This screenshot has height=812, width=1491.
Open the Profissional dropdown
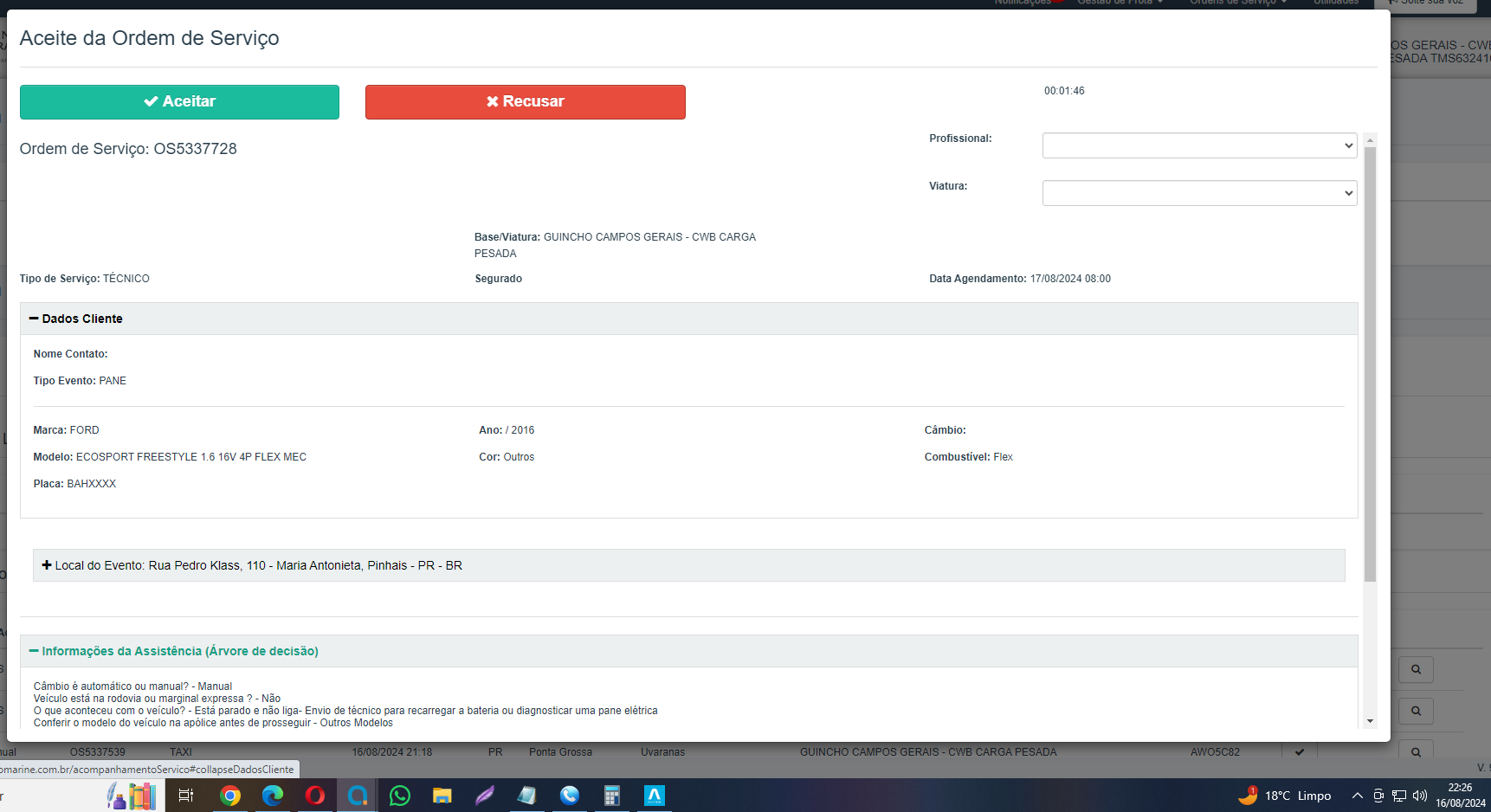click(x=1199, y=145)
